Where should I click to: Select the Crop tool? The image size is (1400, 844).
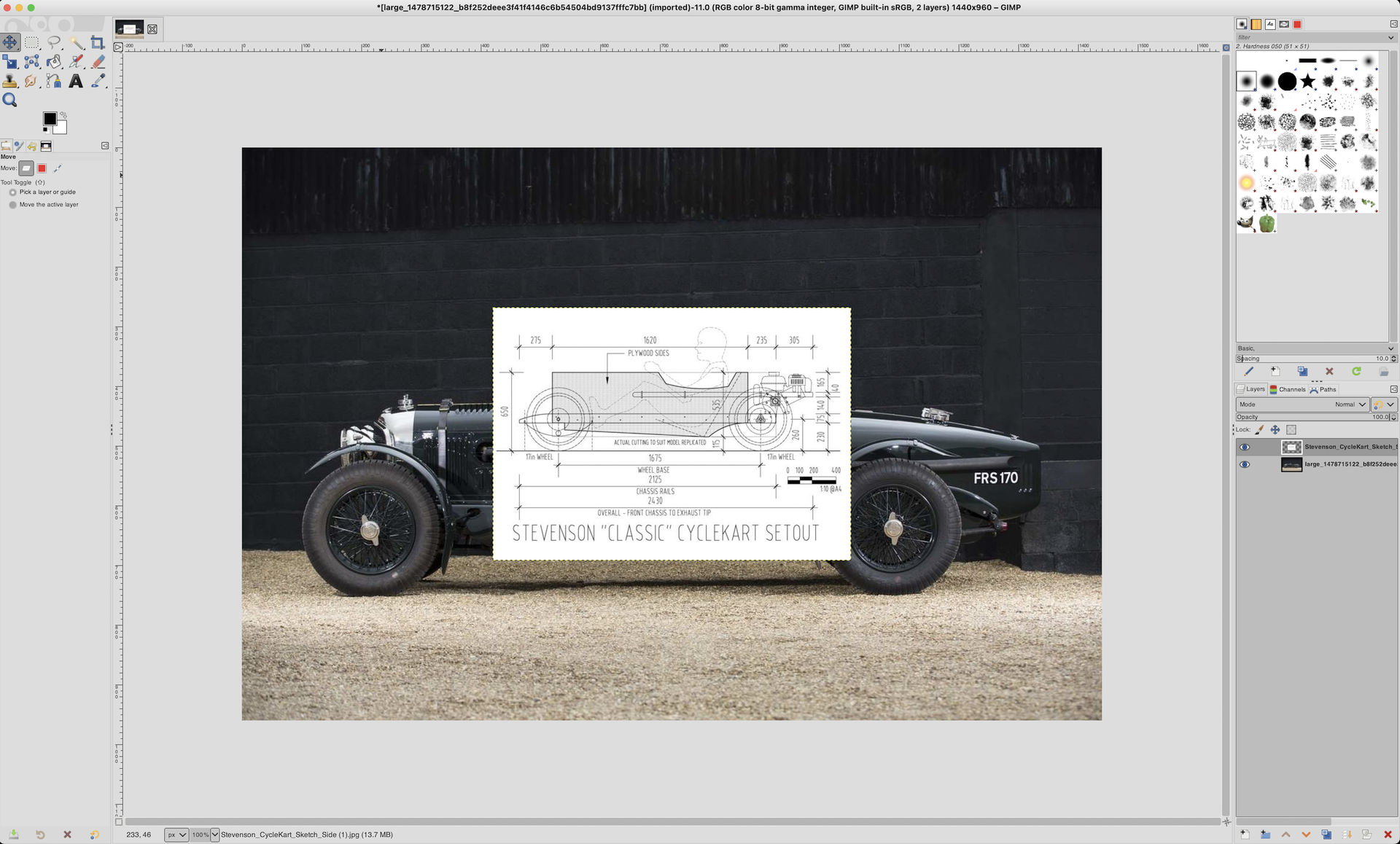point(98,43)
